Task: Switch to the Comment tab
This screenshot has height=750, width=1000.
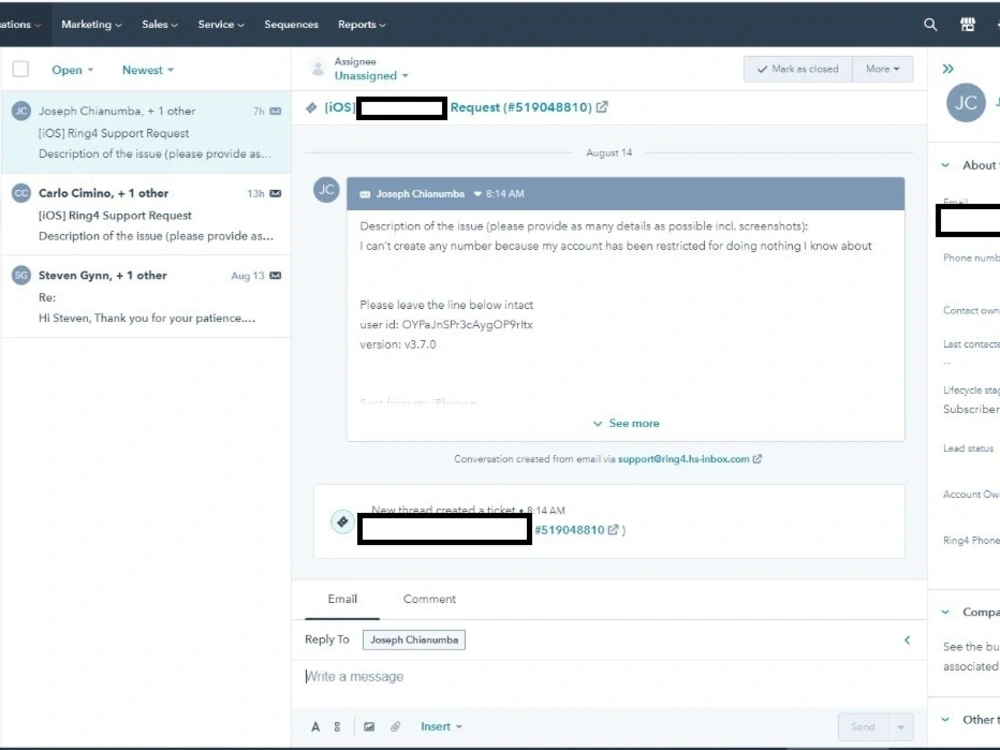Action: (x=429, y=599)
